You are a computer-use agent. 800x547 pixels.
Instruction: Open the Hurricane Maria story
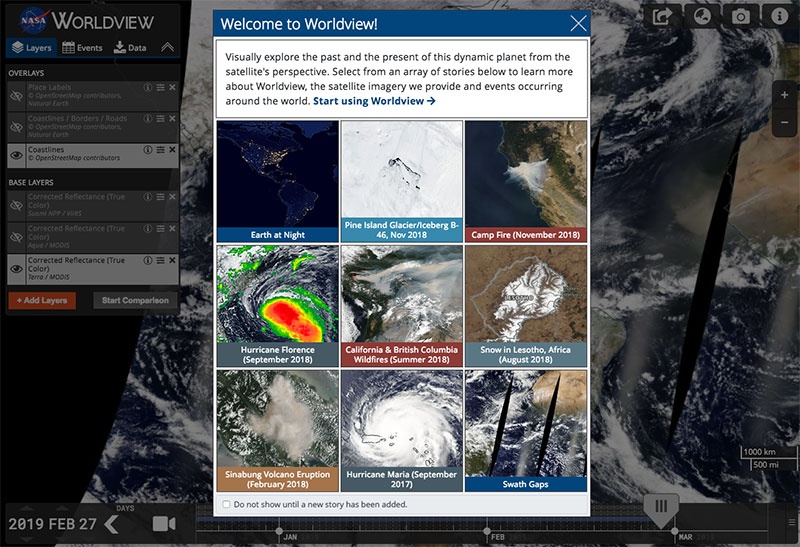tap(402, 431)
